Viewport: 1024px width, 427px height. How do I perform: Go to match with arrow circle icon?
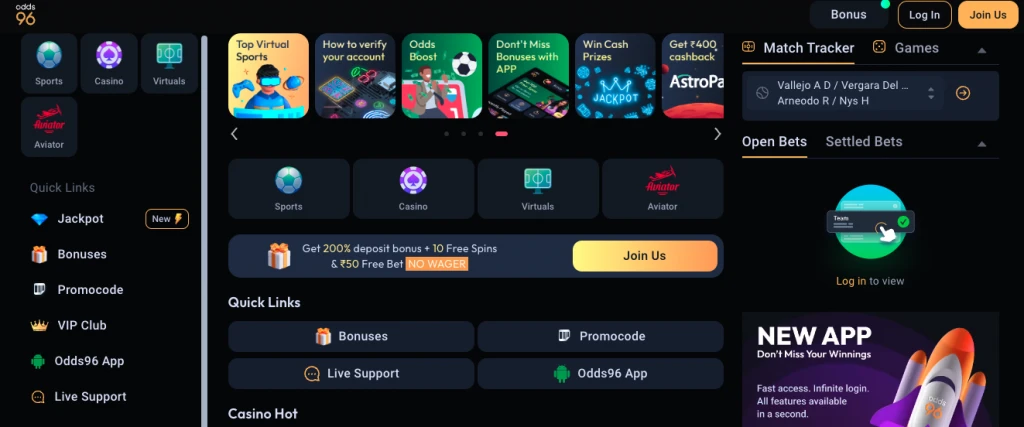pyautogui.click(x=963, y=93)
